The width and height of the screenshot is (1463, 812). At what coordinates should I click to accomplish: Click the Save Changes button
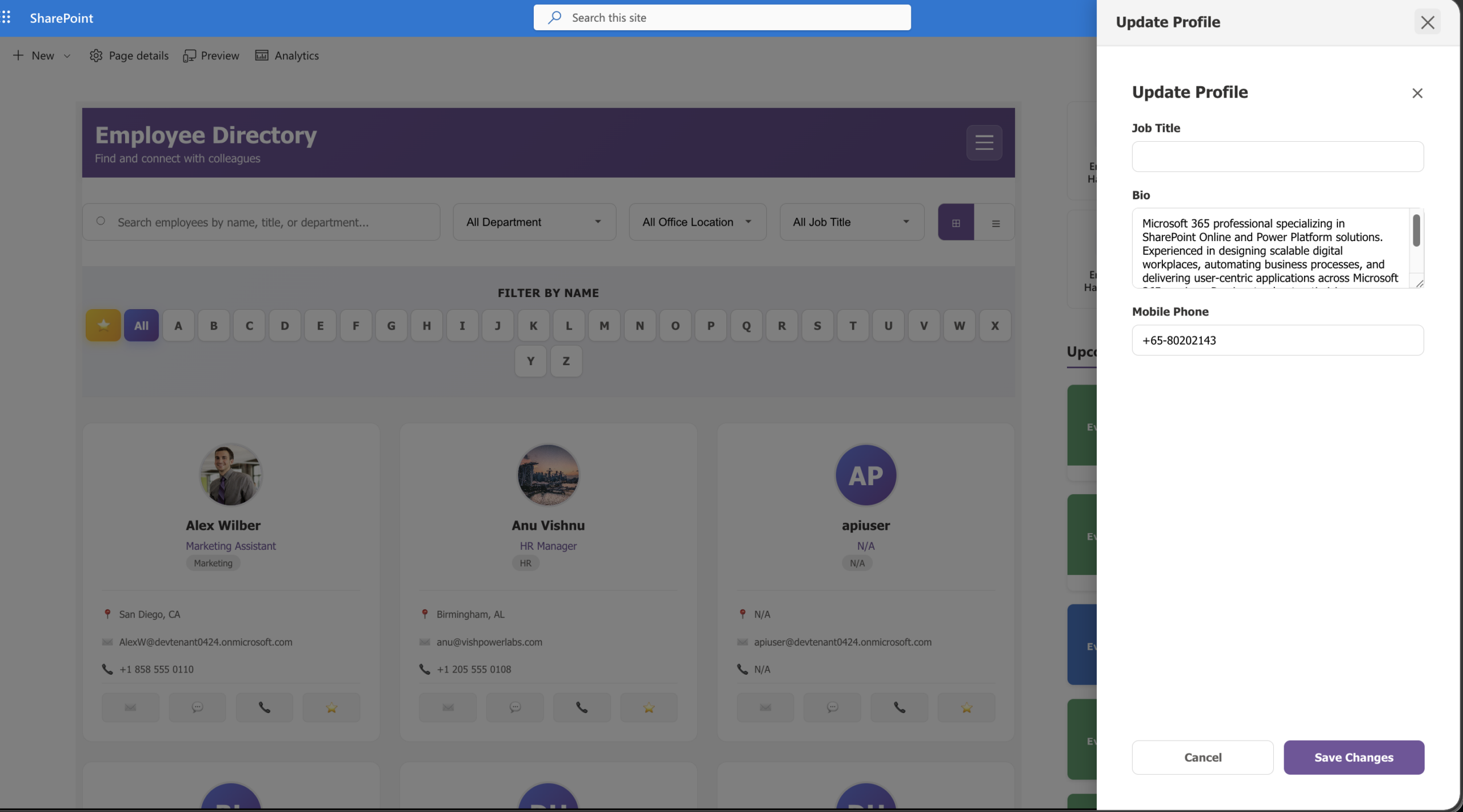pyautogui.click(x=1353, y=757)
